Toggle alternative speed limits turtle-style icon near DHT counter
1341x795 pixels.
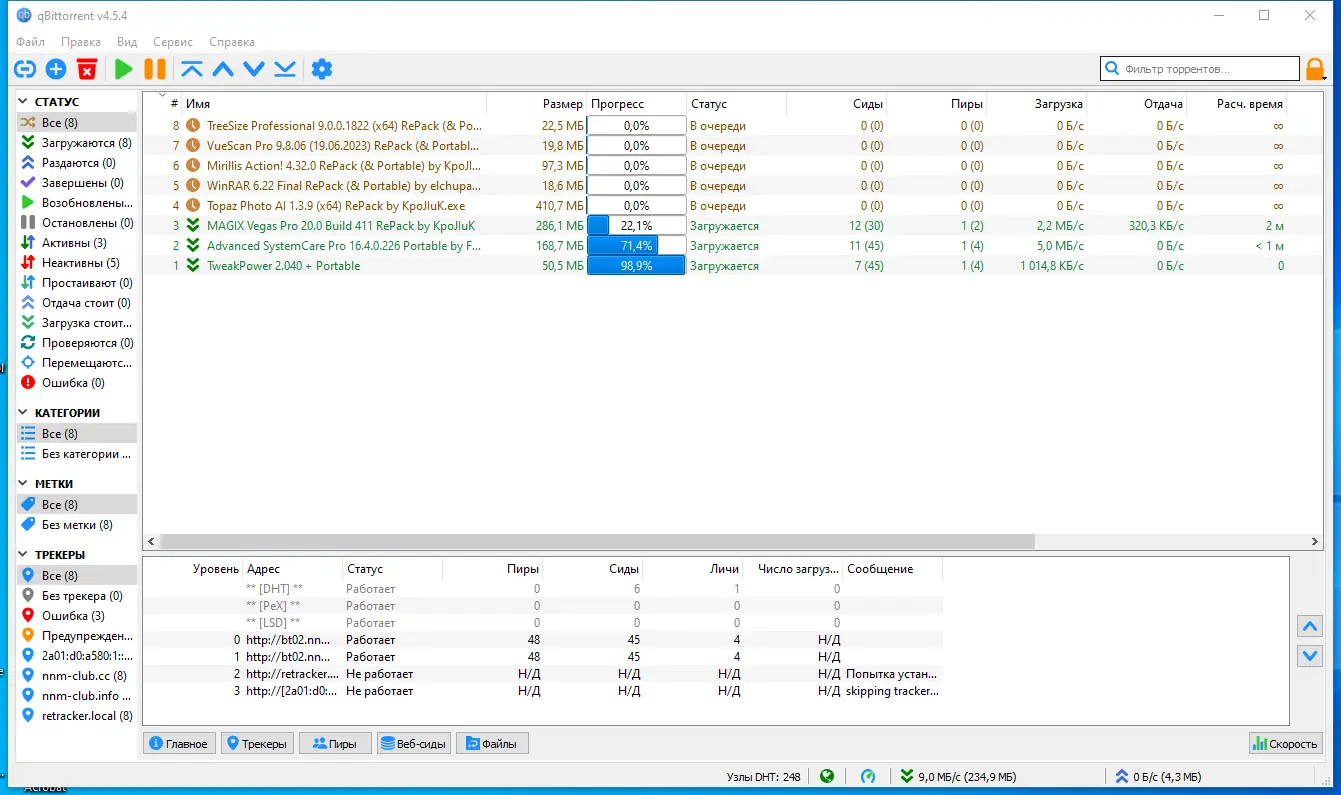click(868, 776)
